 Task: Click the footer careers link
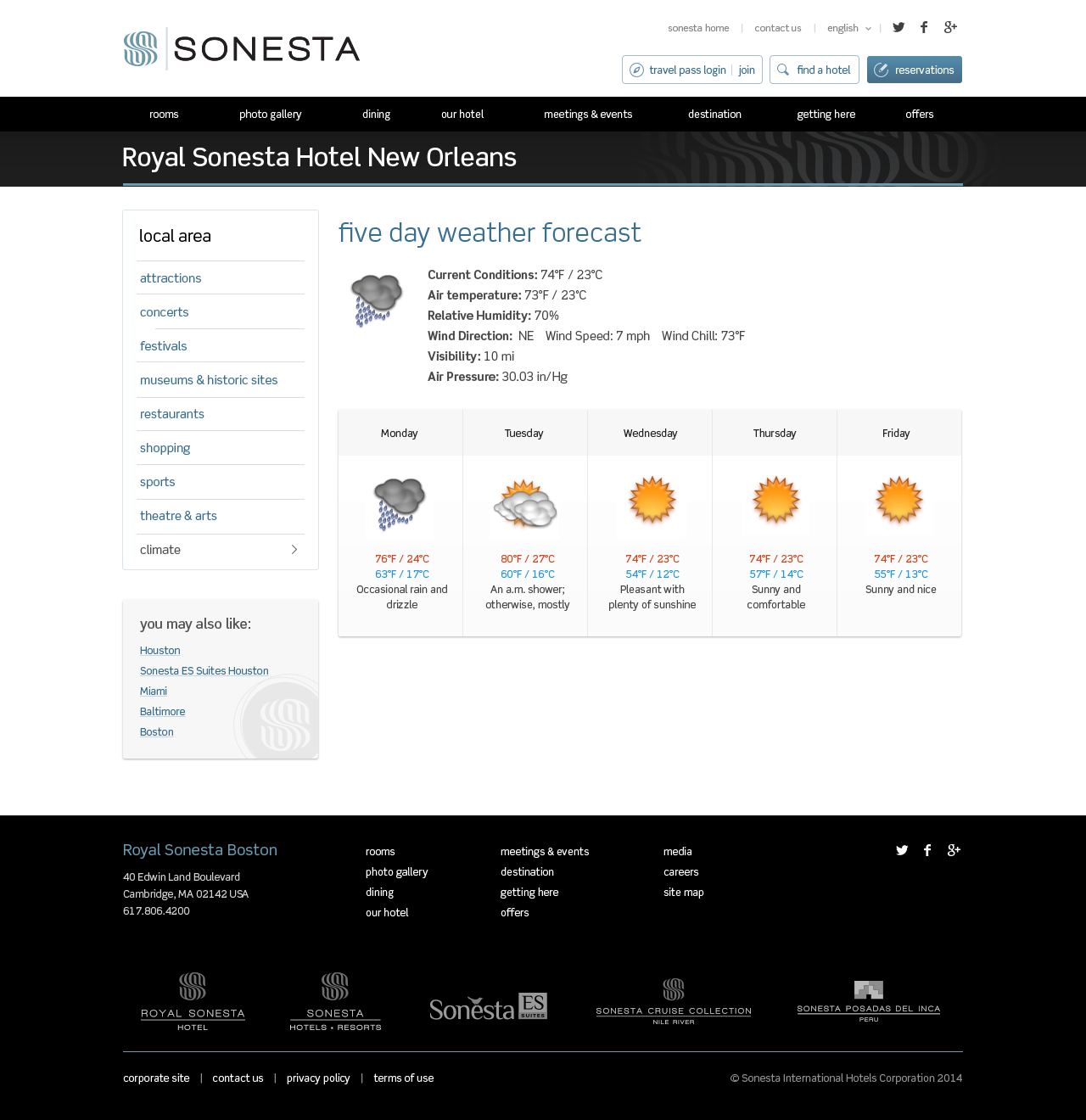tap(681, 872)
